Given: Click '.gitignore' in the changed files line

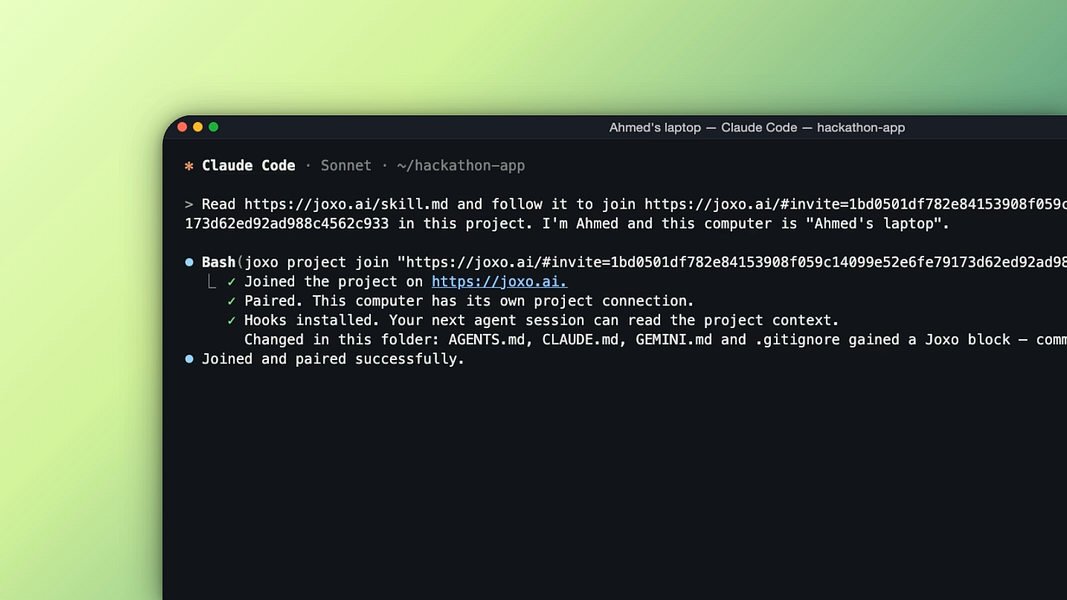Looking at the screenshot, I should 797,339.
